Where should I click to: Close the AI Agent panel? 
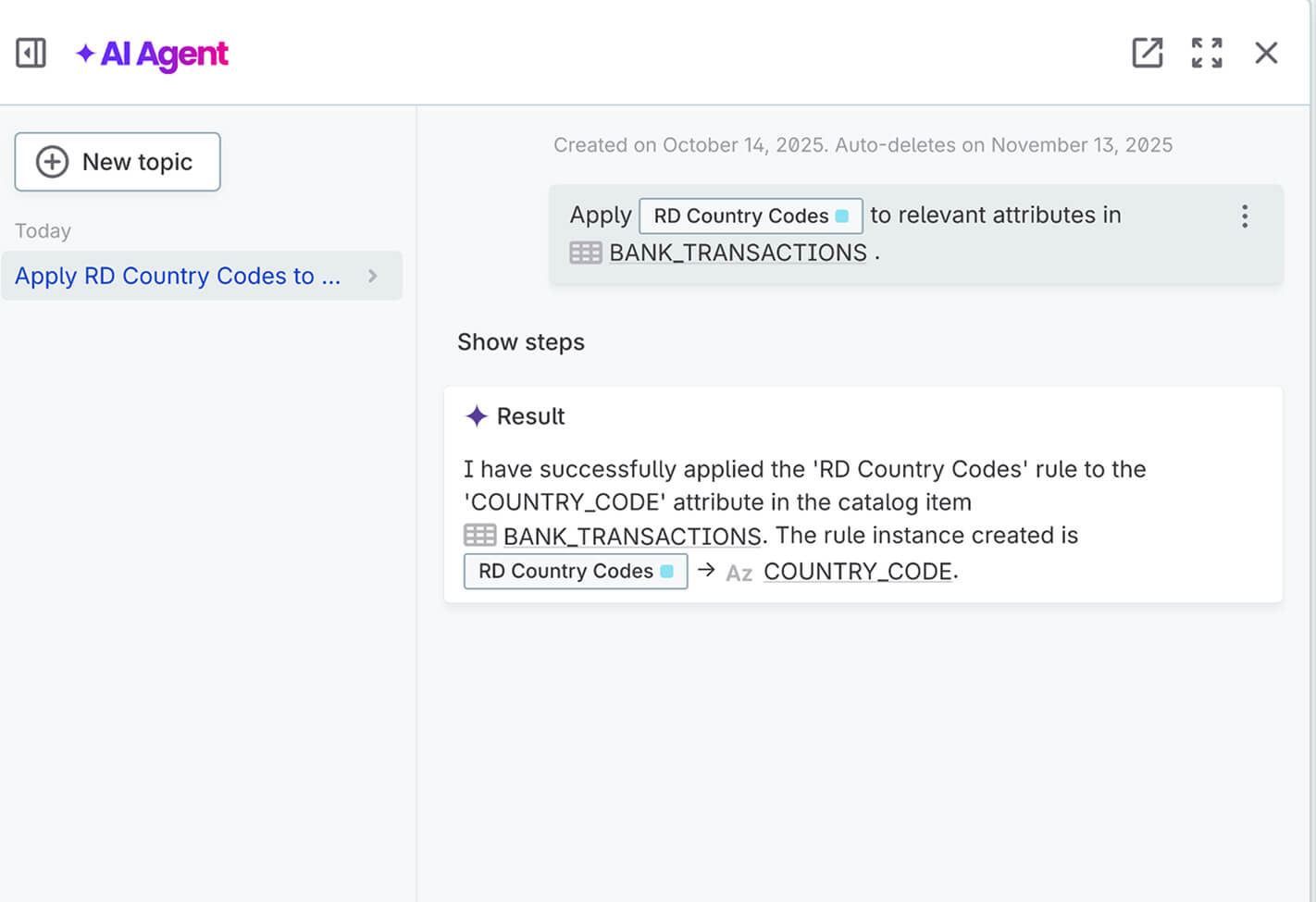[x=1266, y=53]
